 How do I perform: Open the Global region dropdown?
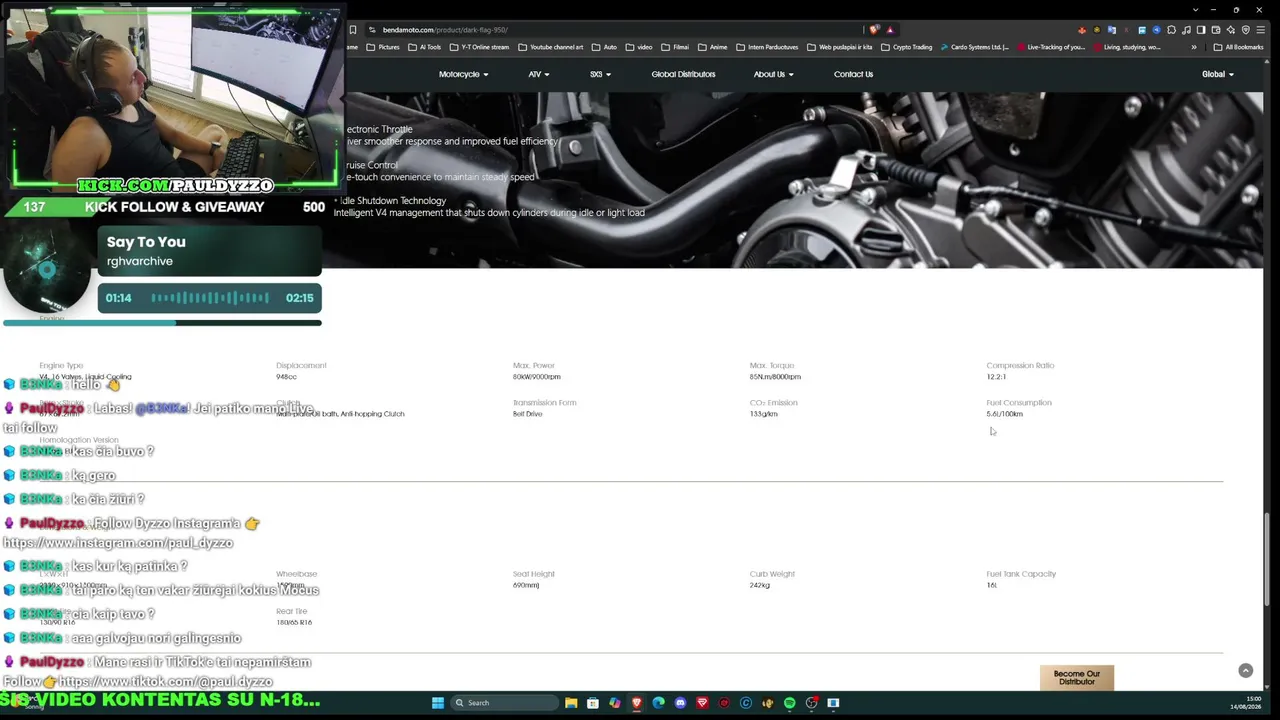[x=1217, y=74]
